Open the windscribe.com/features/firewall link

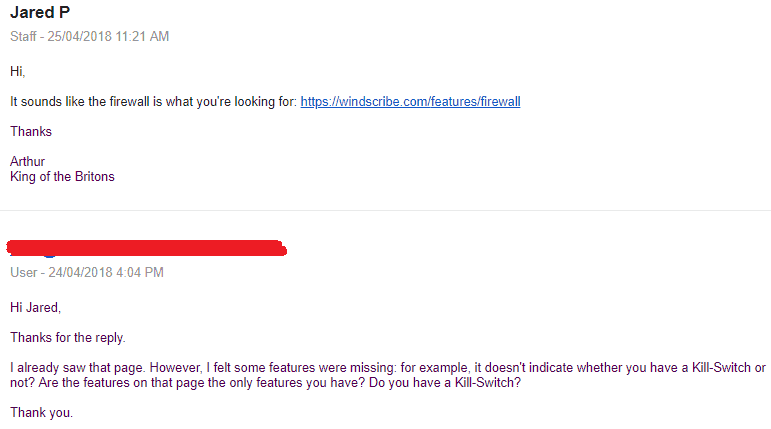410,102
